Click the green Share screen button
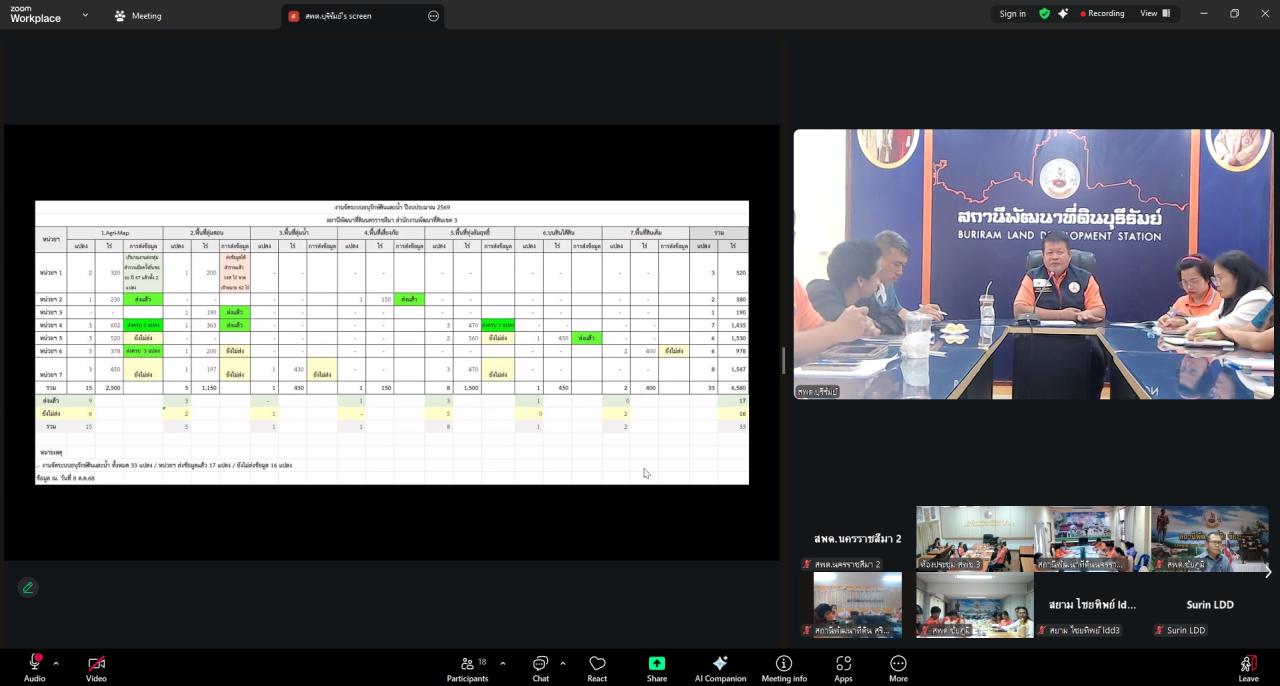This screenshot has width=1280, height=686. [x=657, y=667]
